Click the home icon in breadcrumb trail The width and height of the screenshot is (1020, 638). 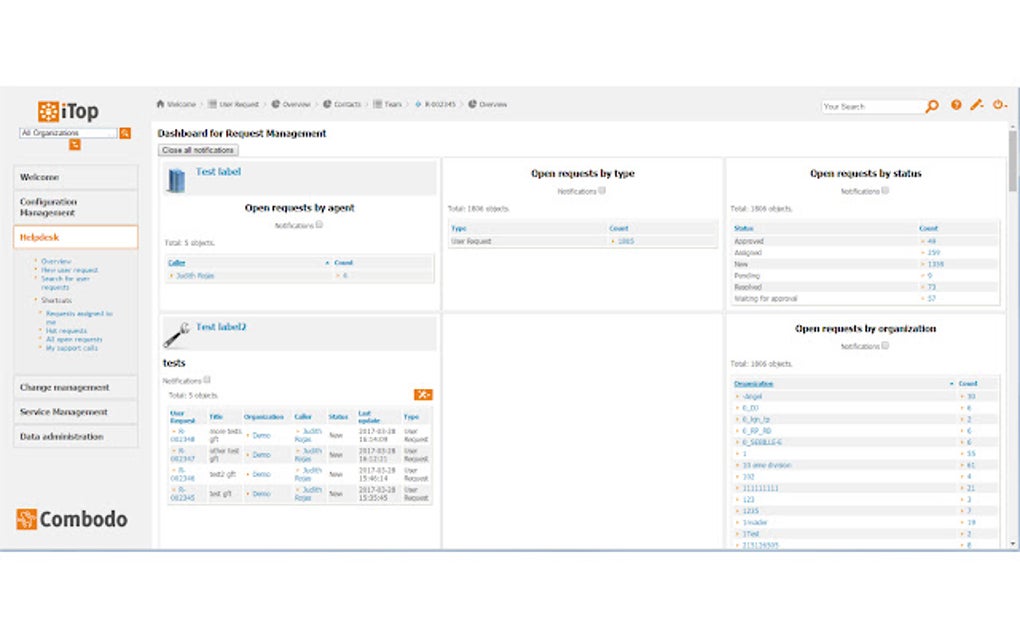pyautogui.click(x=161, y=104)
